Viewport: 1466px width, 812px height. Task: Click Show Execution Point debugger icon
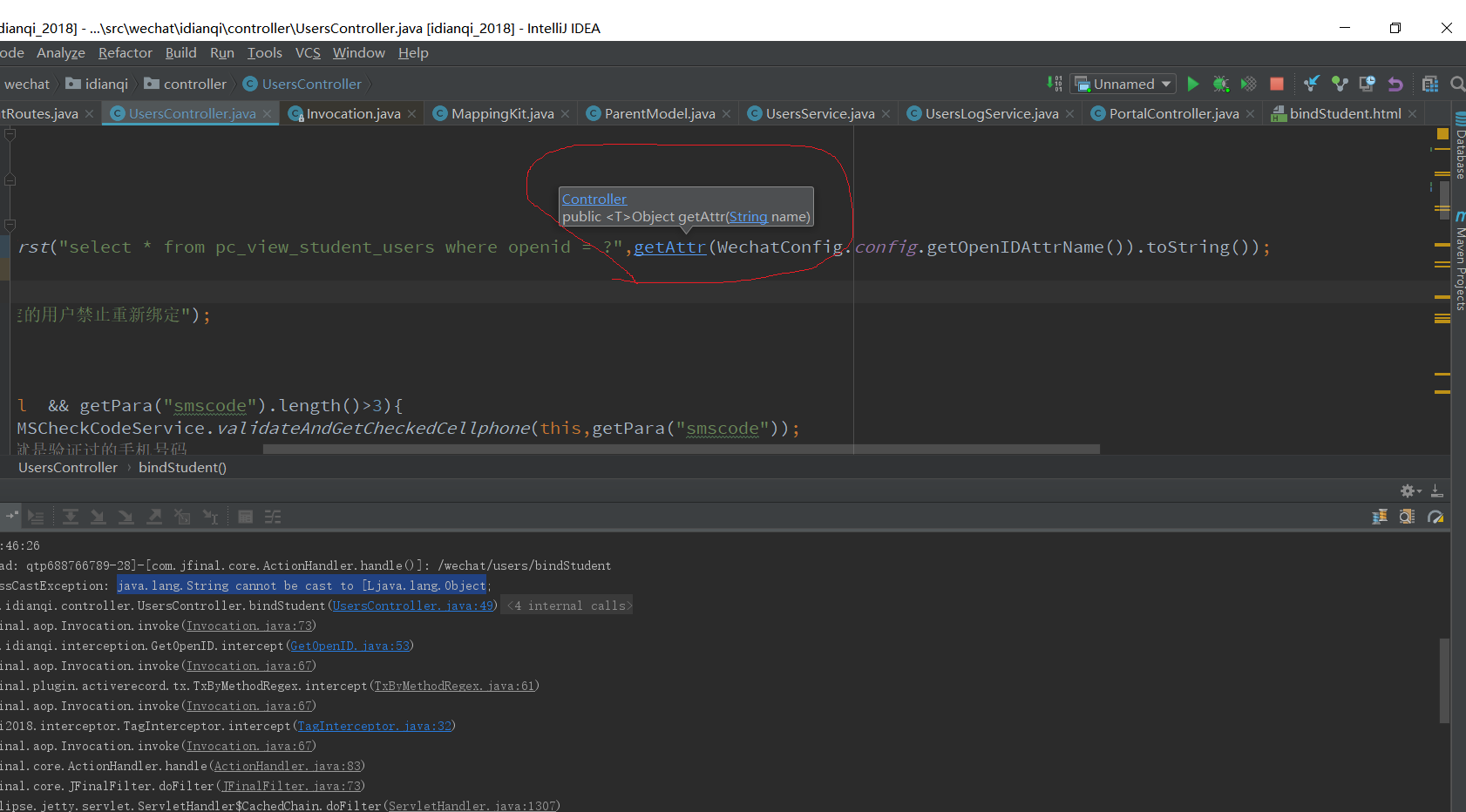click(x=36, y=517)
